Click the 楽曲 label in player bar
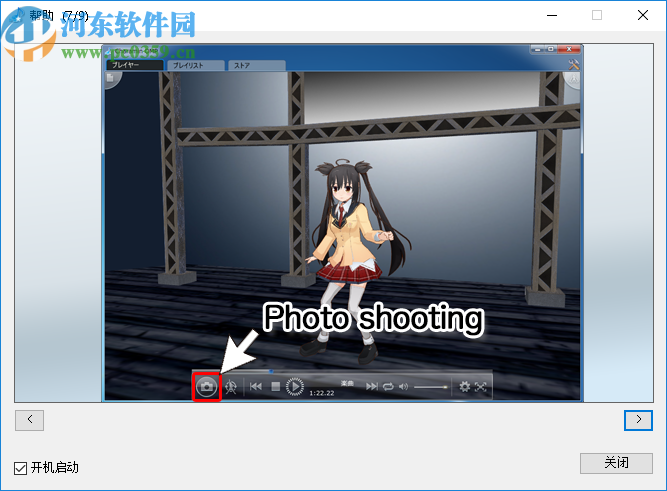The height and width of the screenshot is (491, 667). [x=347, y=383]
